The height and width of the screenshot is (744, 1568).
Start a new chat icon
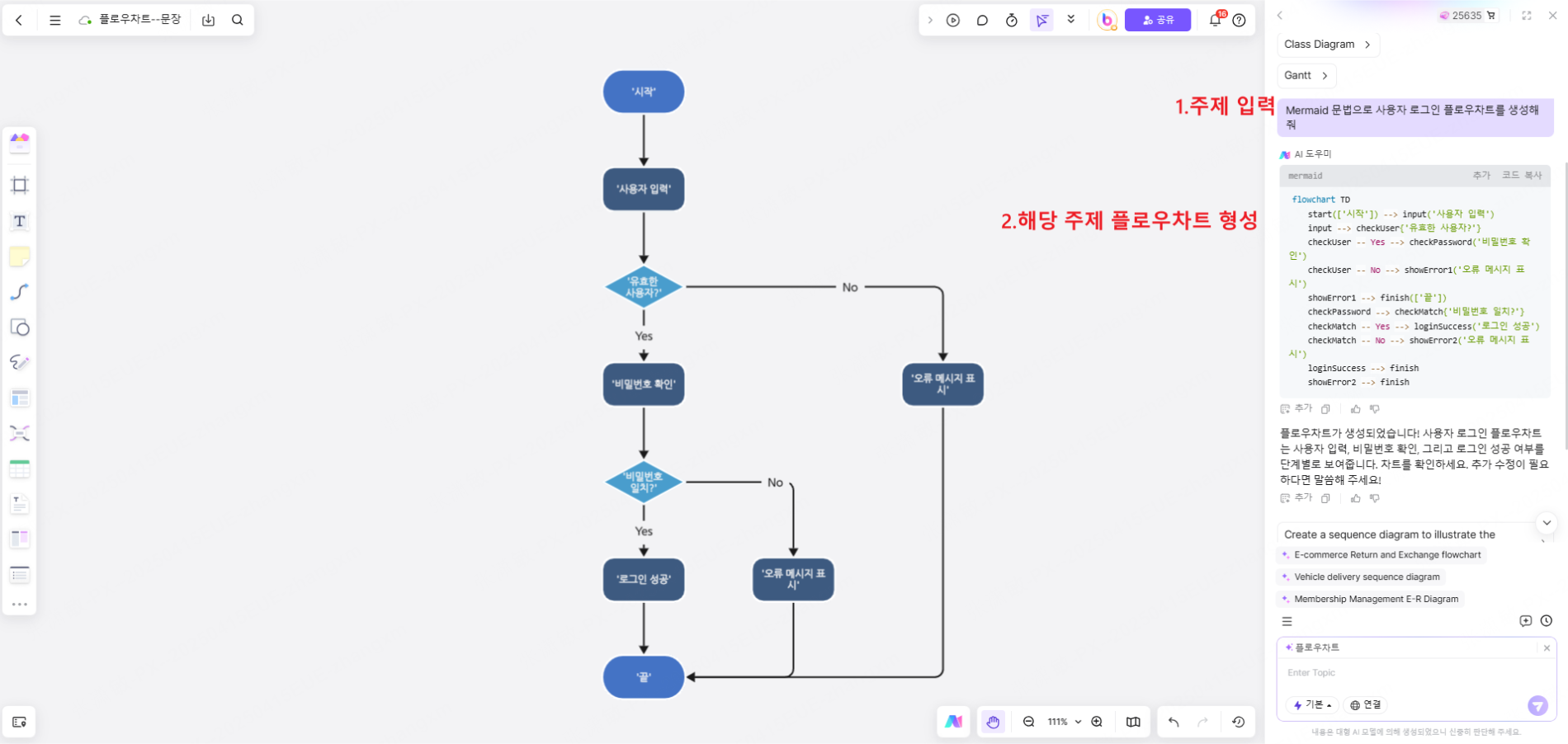1526,621
